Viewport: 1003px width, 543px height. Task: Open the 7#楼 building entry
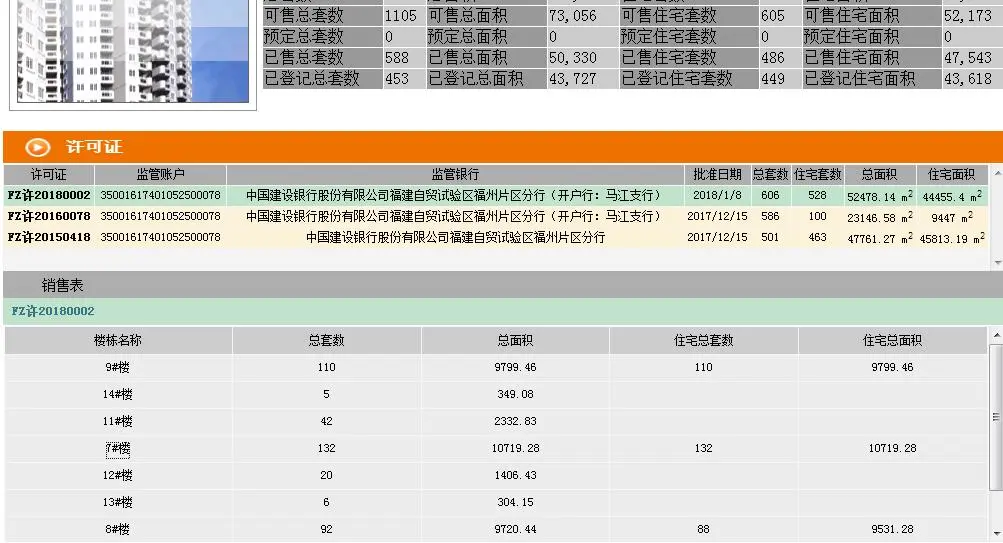(117, 448)
